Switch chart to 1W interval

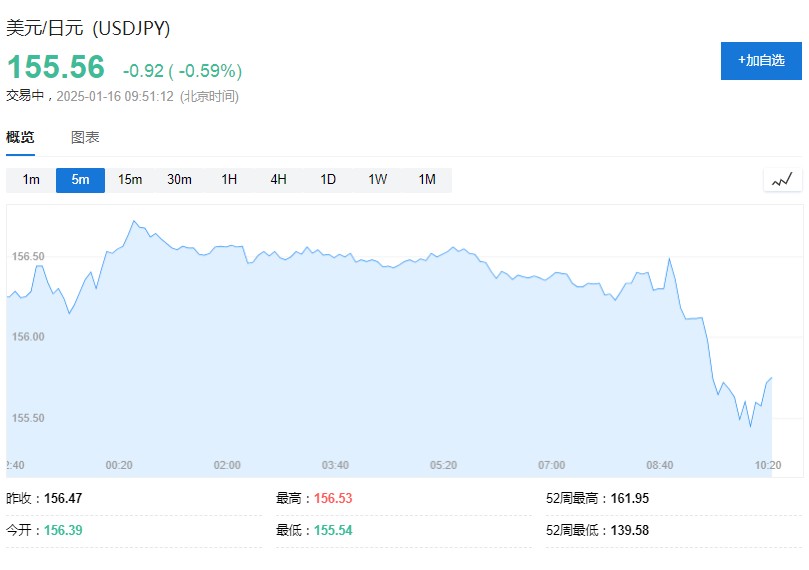click(378, 180)
